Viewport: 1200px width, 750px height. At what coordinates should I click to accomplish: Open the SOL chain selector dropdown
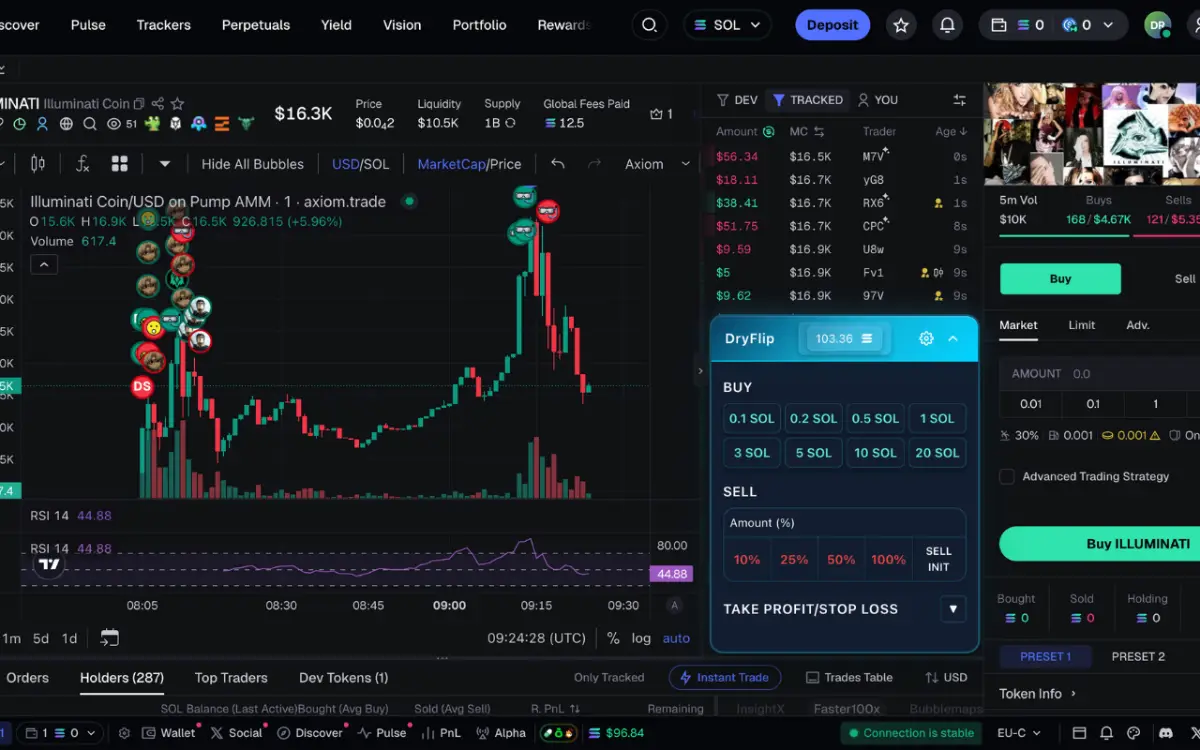point(727,25)
